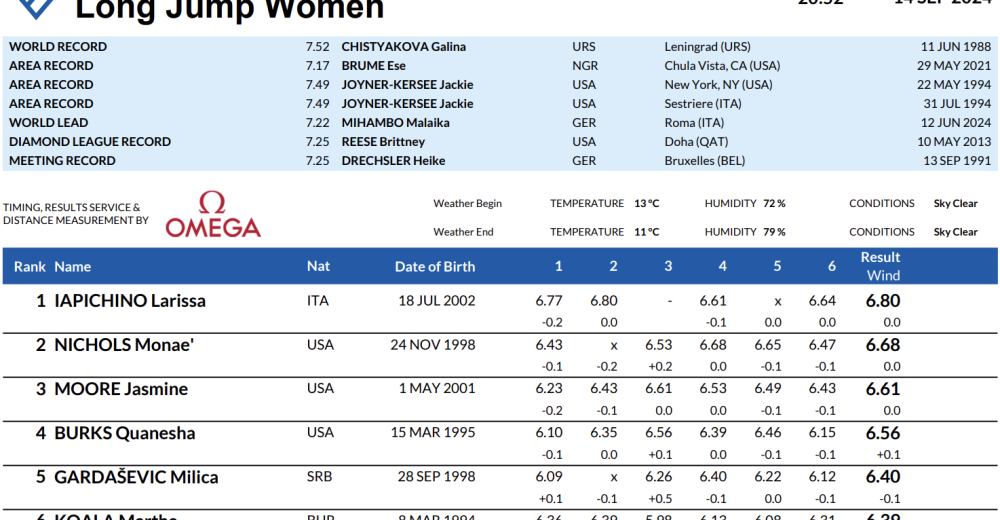The image size is (1000, 520).
Task: Click the Long Jump Women heading
Action: [x=230, y=10]
